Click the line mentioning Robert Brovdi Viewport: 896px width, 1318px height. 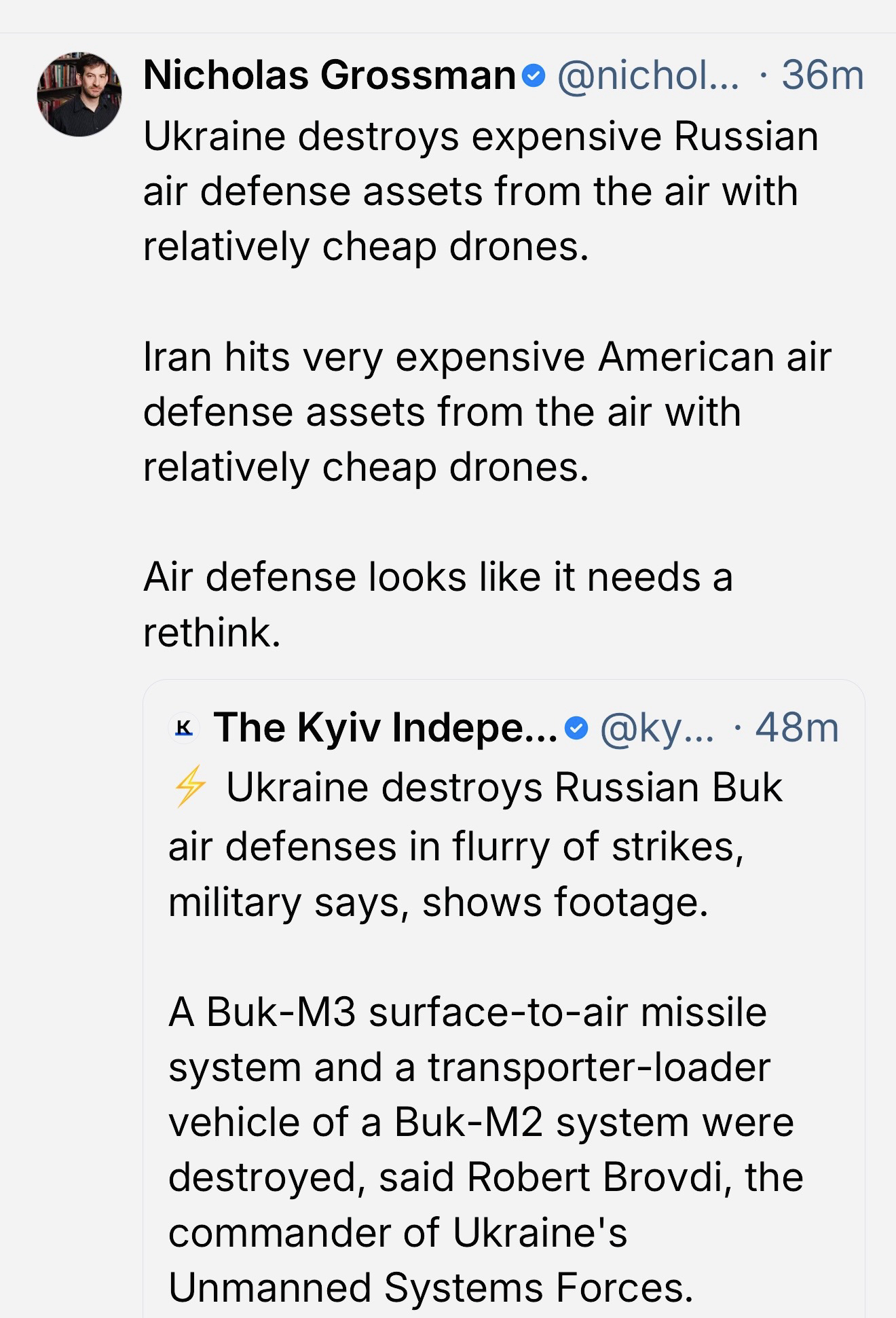tap(485, 1177)
